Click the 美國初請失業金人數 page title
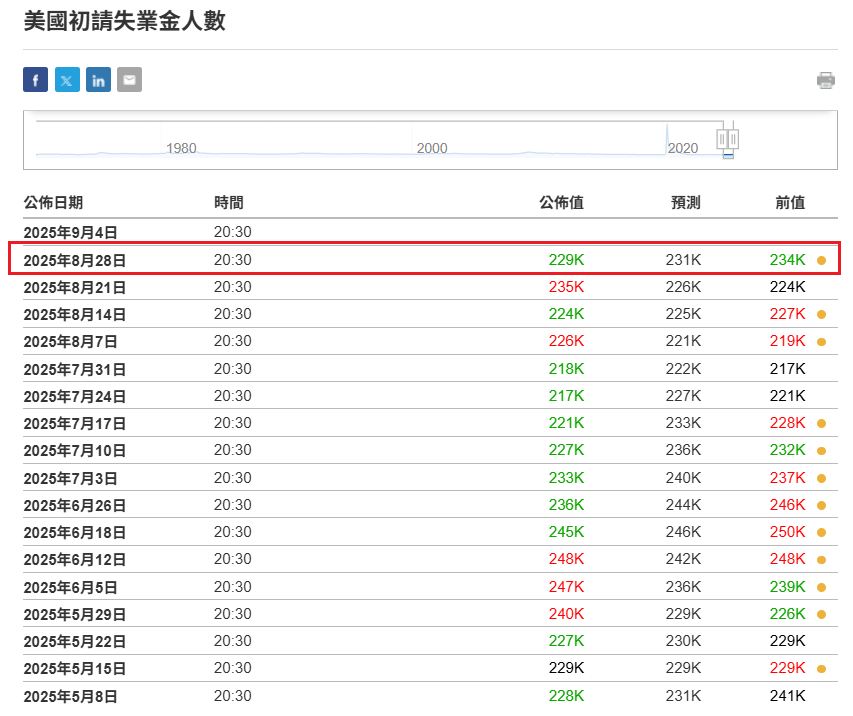The height and width of the screenshot is (716, 853). click(125, 21)
